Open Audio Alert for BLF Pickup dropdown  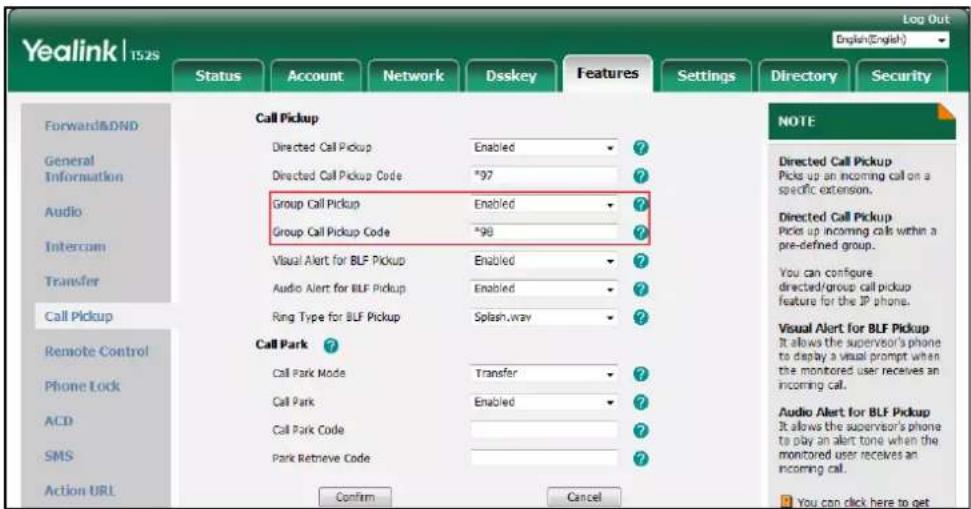coord(544,289)
